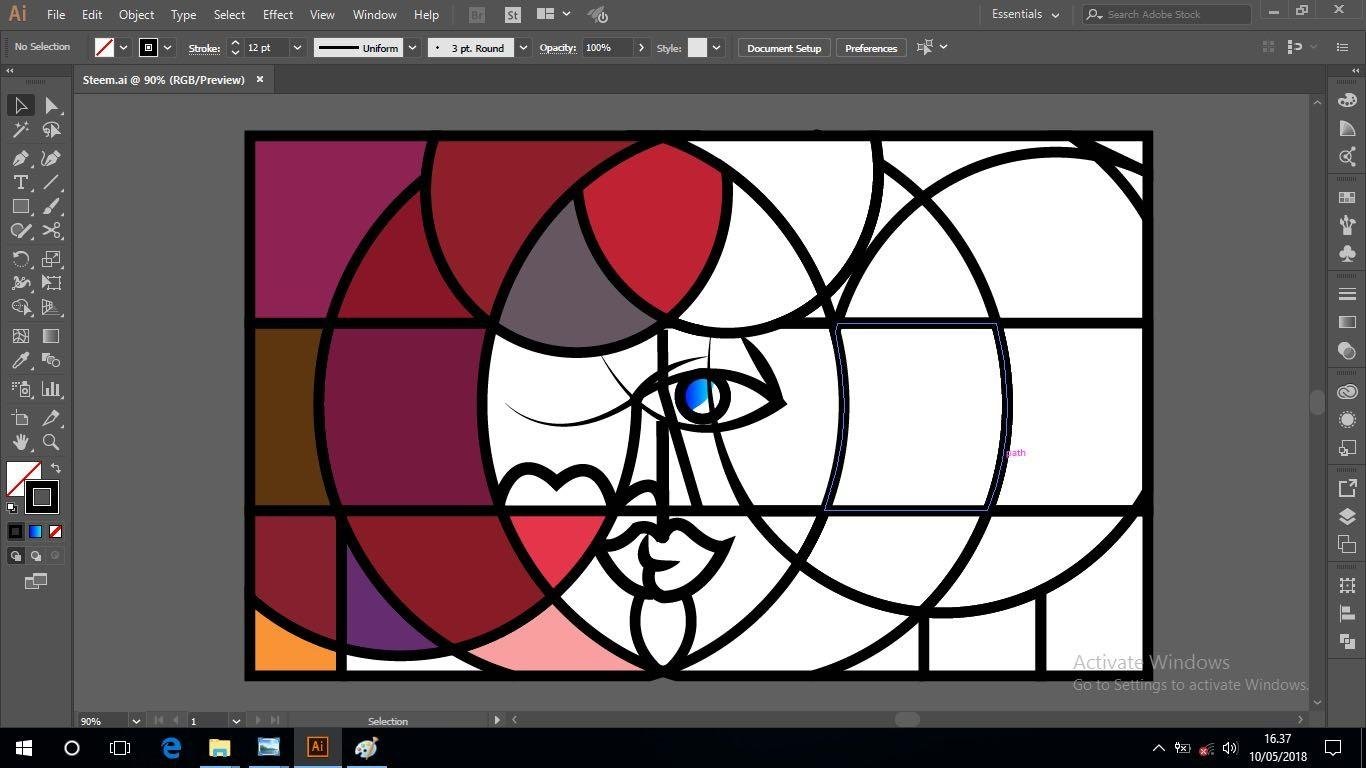This screenshot has width=1366, height=768.
Task: Activate the Shape Builder tool
Action: click(20, 307)
